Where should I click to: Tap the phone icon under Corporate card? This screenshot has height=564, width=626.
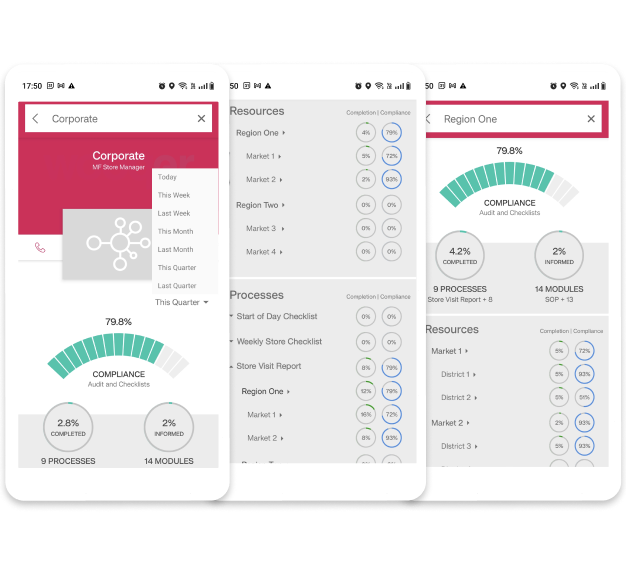40,246
